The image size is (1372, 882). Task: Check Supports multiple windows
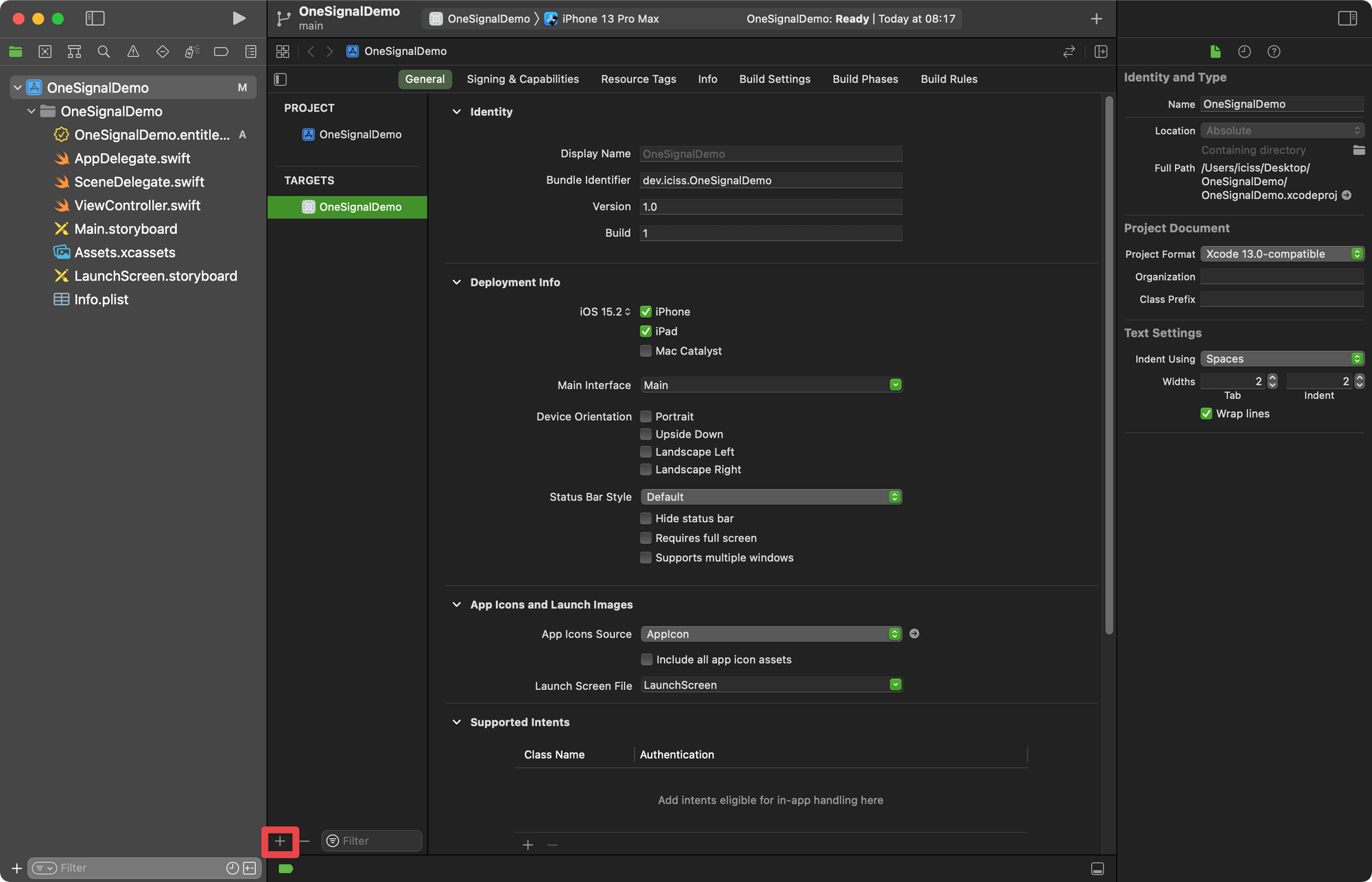[646, 558]
